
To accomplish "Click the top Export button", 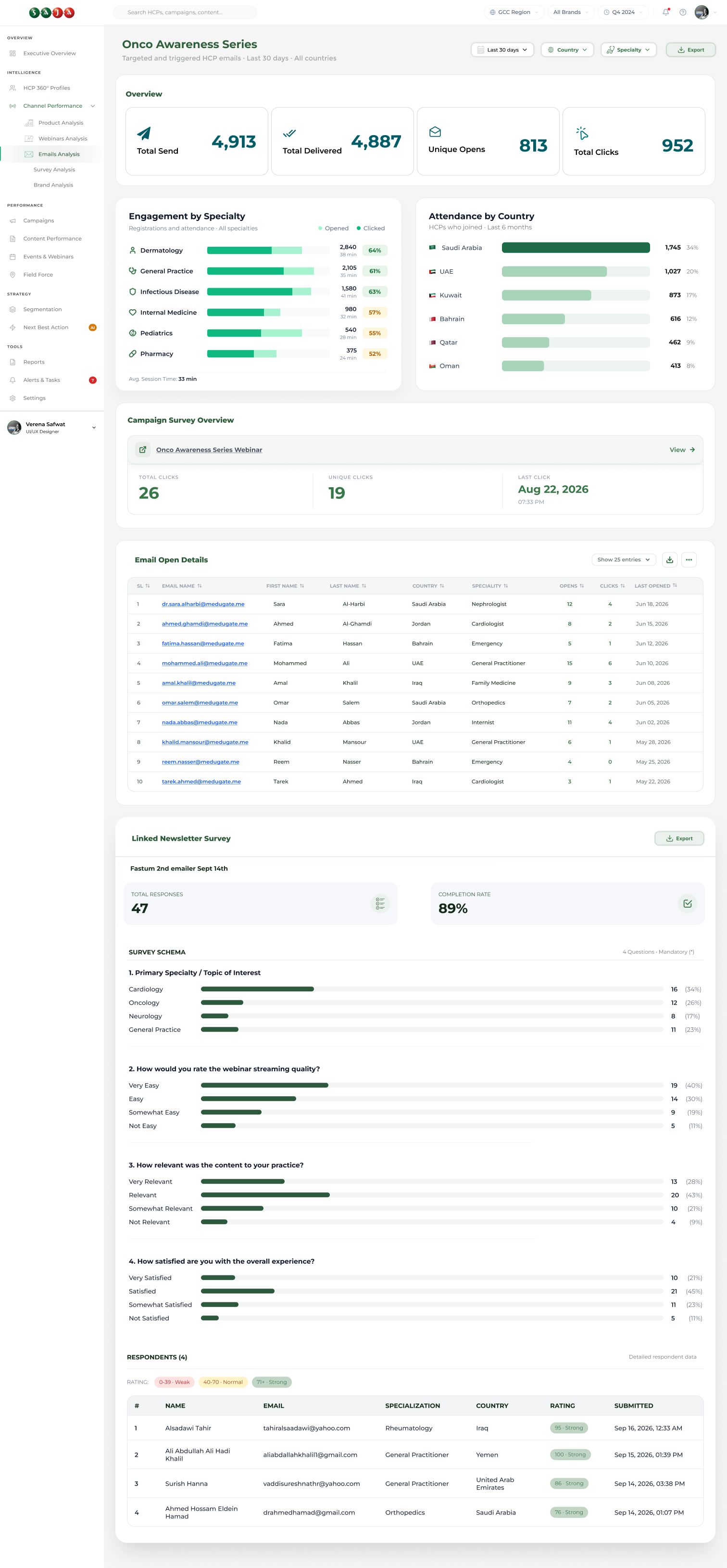I will point(690,50).
